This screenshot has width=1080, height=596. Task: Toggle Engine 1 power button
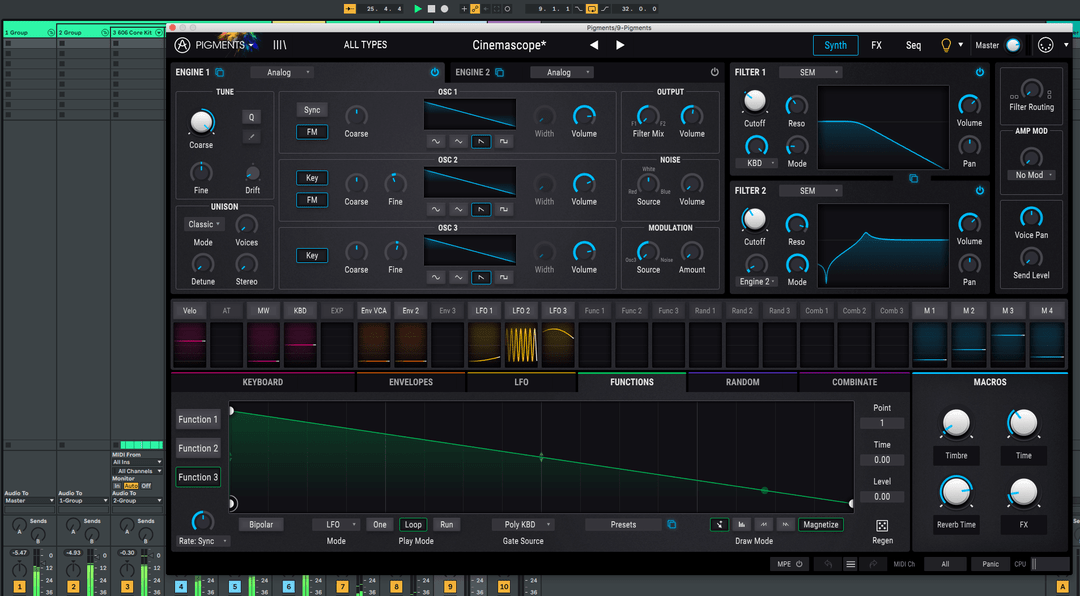point(435,72)
